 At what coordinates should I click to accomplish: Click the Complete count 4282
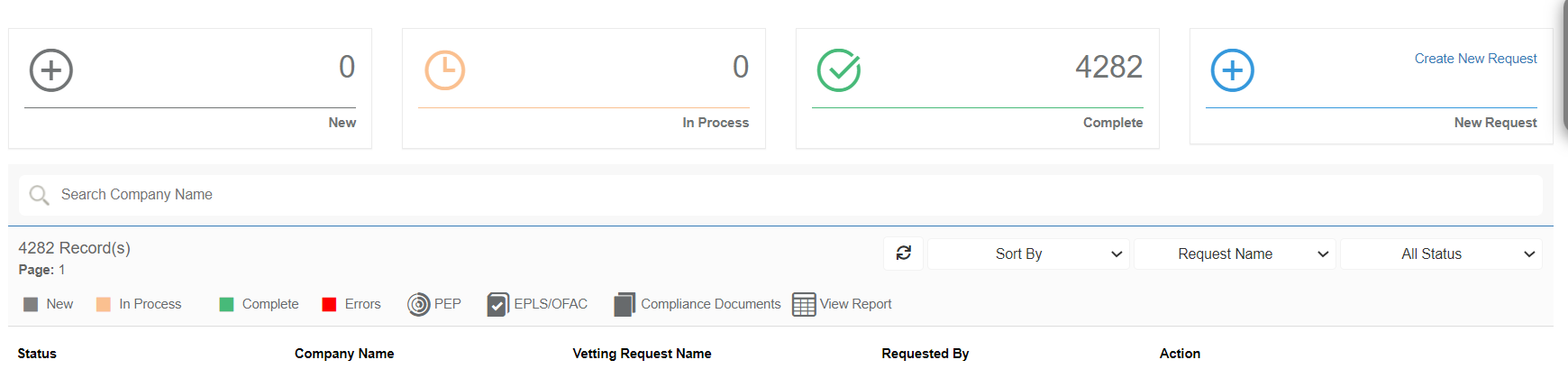coord(1108,67)
